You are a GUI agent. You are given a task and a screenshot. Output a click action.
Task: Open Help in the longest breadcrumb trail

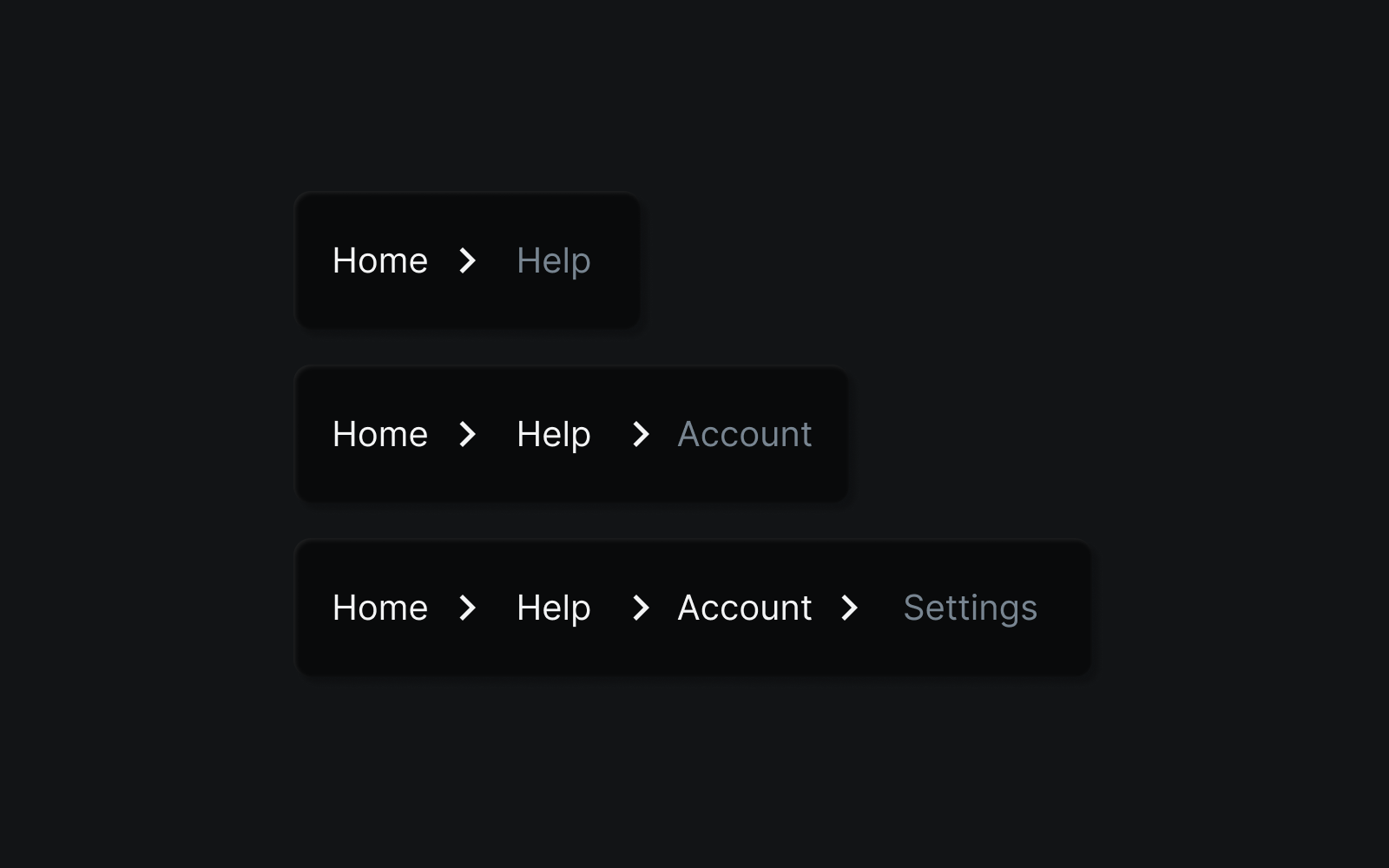[552, 608]
